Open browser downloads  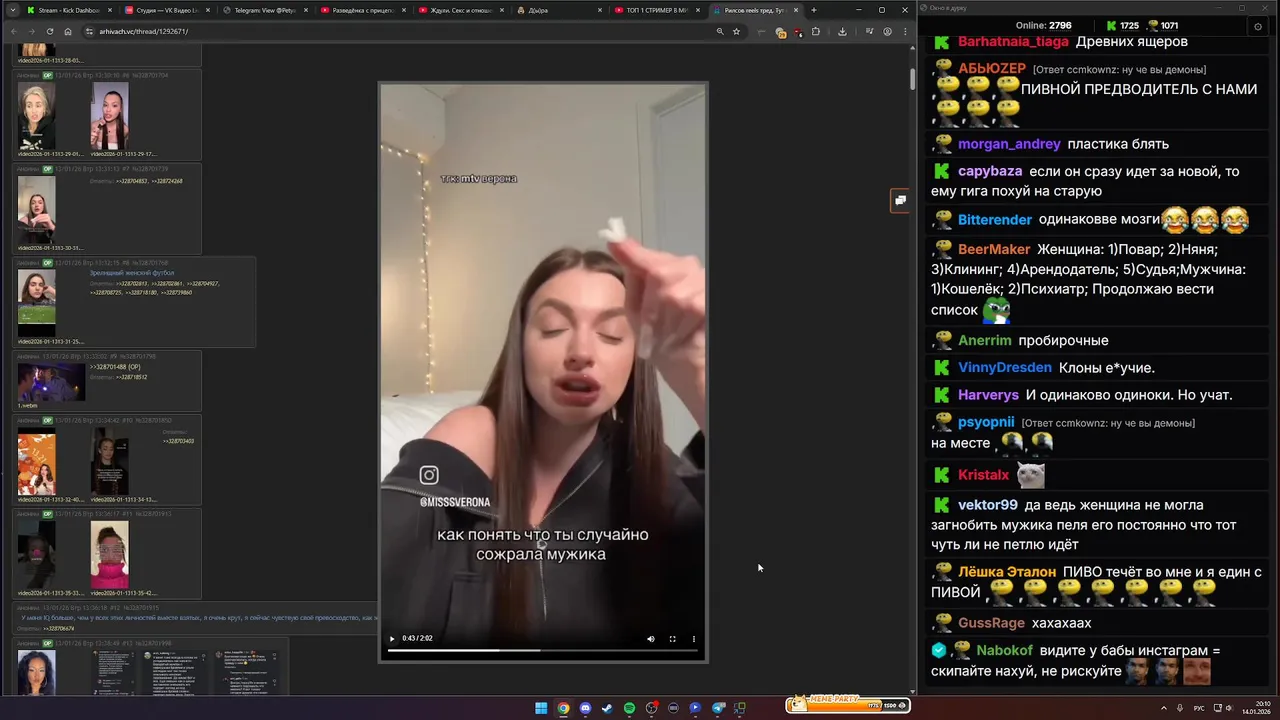click(x=842, y=31)
